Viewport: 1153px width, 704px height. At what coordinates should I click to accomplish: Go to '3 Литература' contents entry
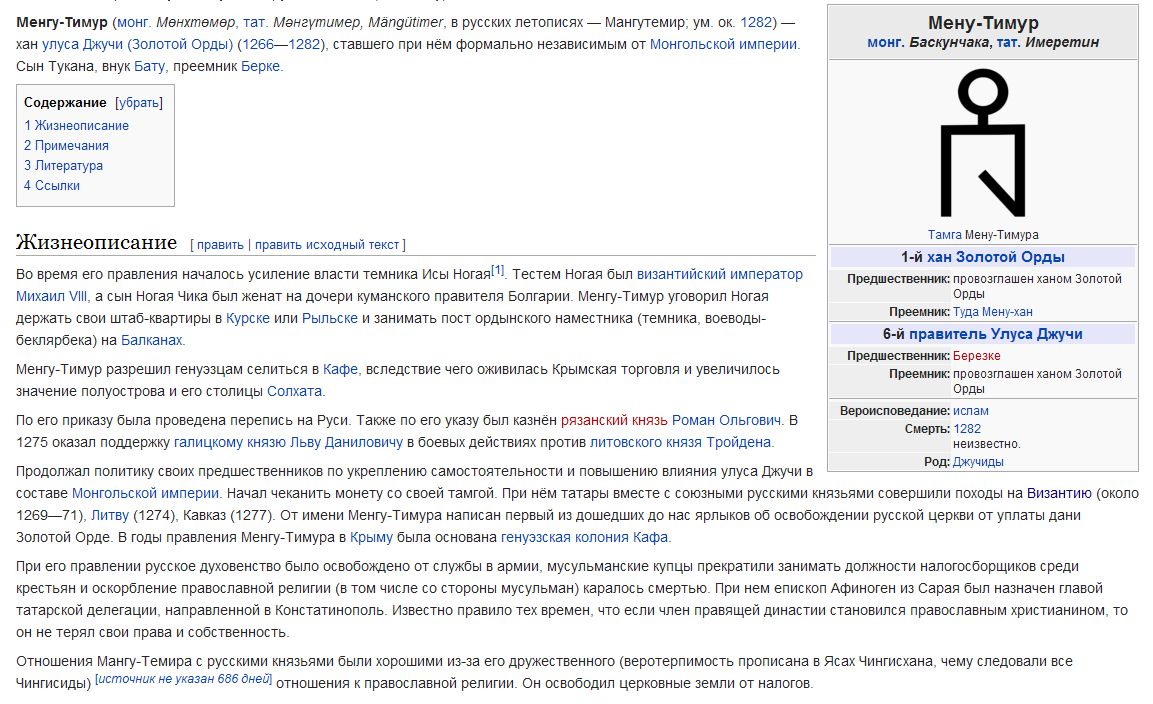(64, 166)
